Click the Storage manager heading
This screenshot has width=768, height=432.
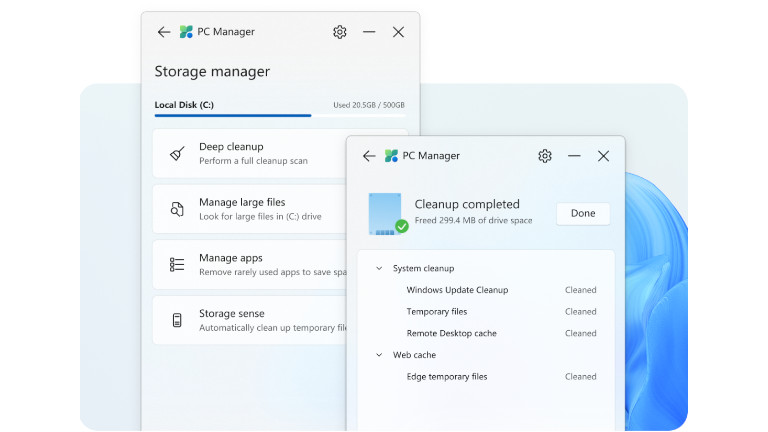tap(212, 72)
